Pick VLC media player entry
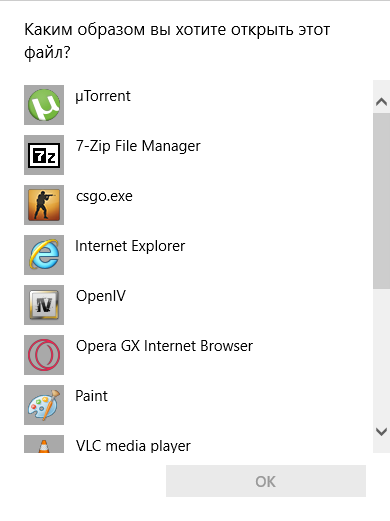The image size is (390, 521). [x=133, y=446]
